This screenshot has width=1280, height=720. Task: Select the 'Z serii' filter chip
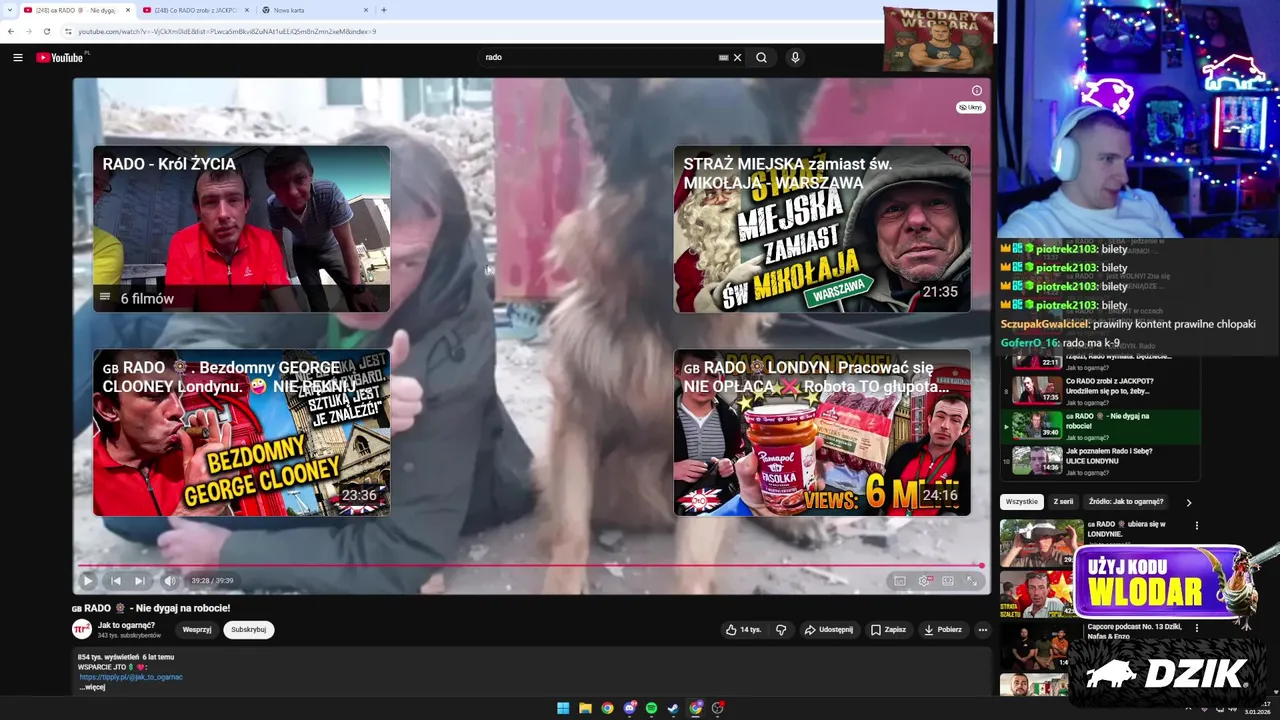tap(1063, 502)
